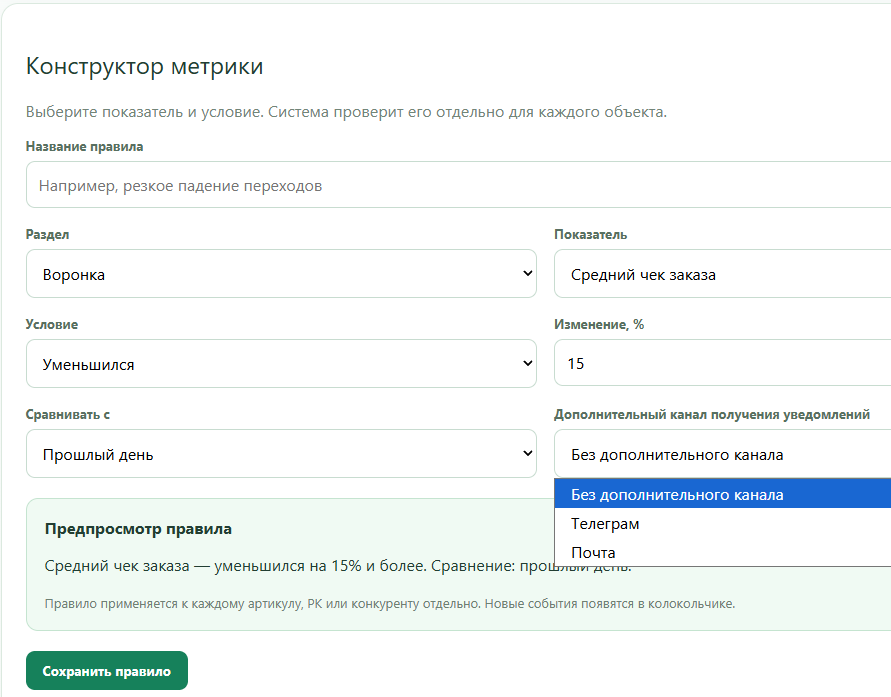
Task: Click the Сохранить правило button
Action: click(x=107, y=671)
